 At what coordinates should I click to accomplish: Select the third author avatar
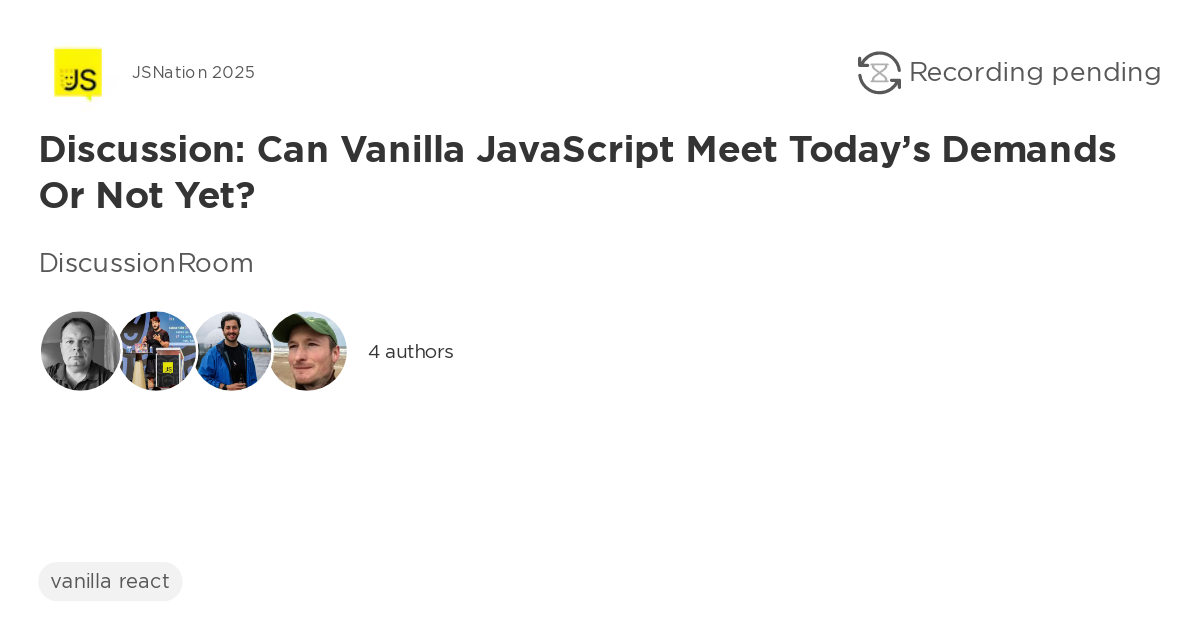pos(233,351)
